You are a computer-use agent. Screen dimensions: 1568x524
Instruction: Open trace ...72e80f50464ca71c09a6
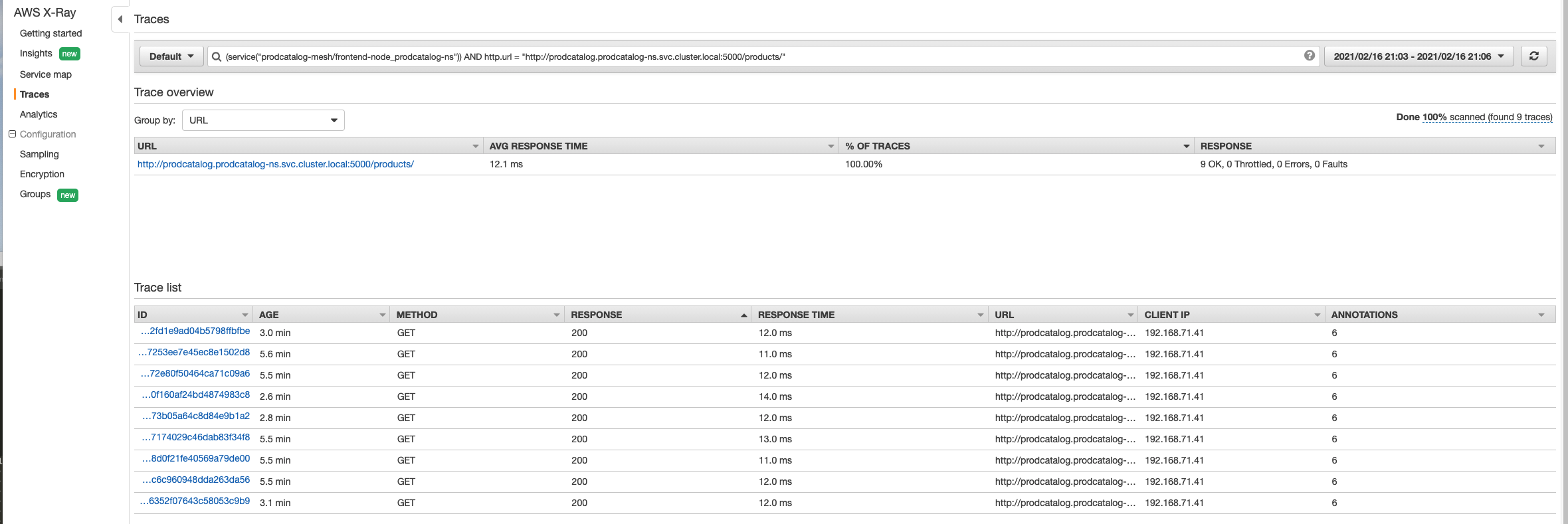click(195, 373)
